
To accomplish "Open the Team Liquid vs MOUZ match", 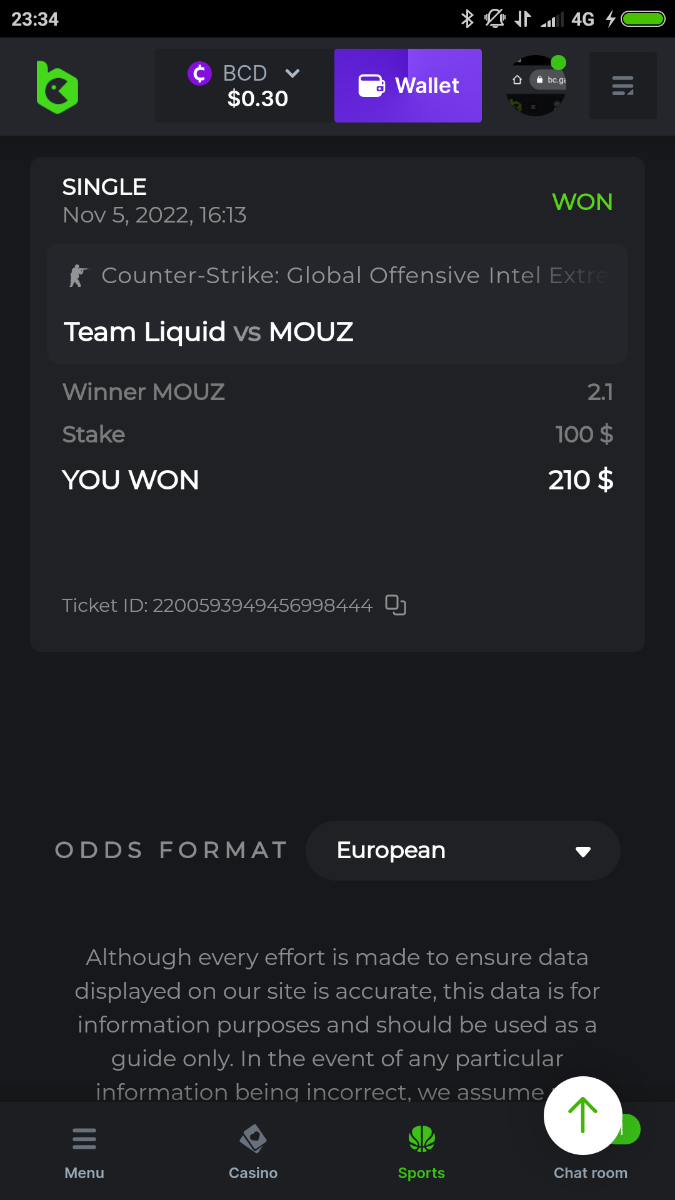I will click(x=209, y=332).
